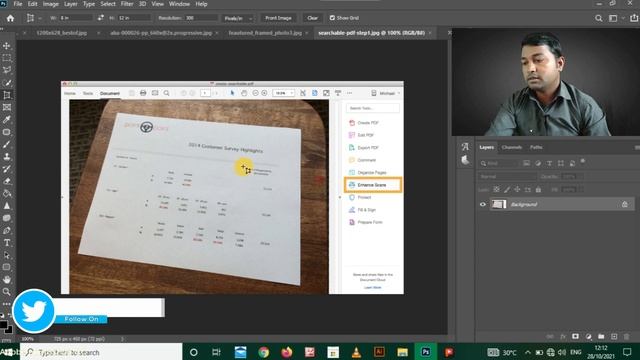
Task: Delete the layer with trash icon
Action: 627,336
